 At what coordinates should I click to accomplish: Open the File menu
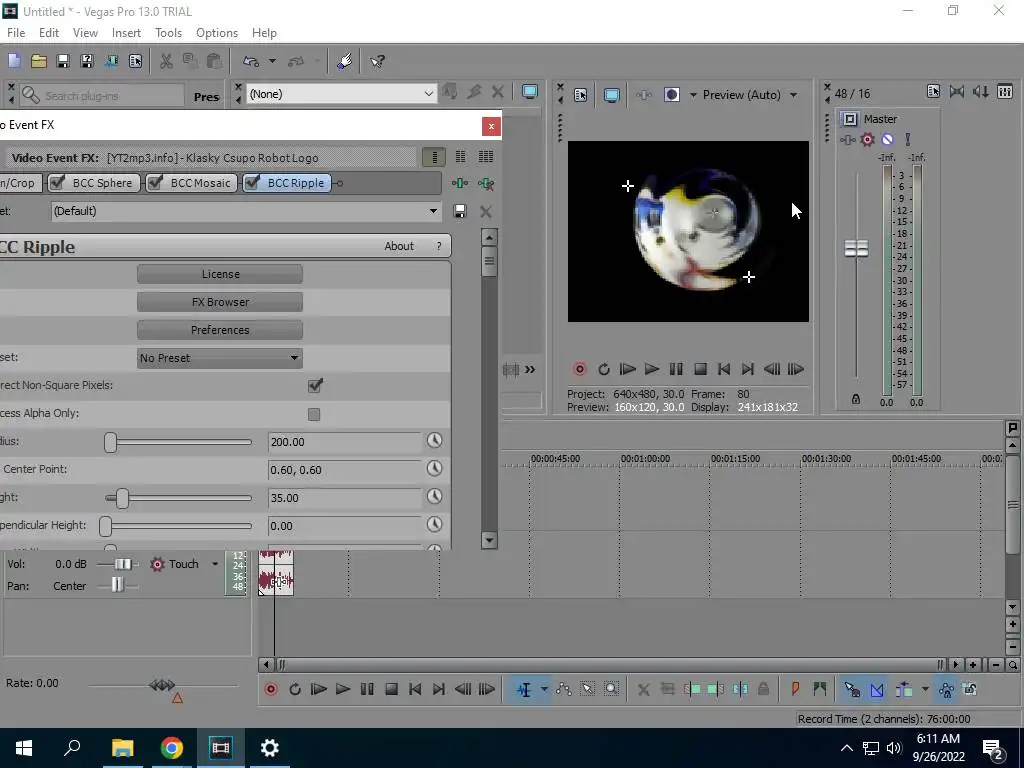[x=16, y=33]
